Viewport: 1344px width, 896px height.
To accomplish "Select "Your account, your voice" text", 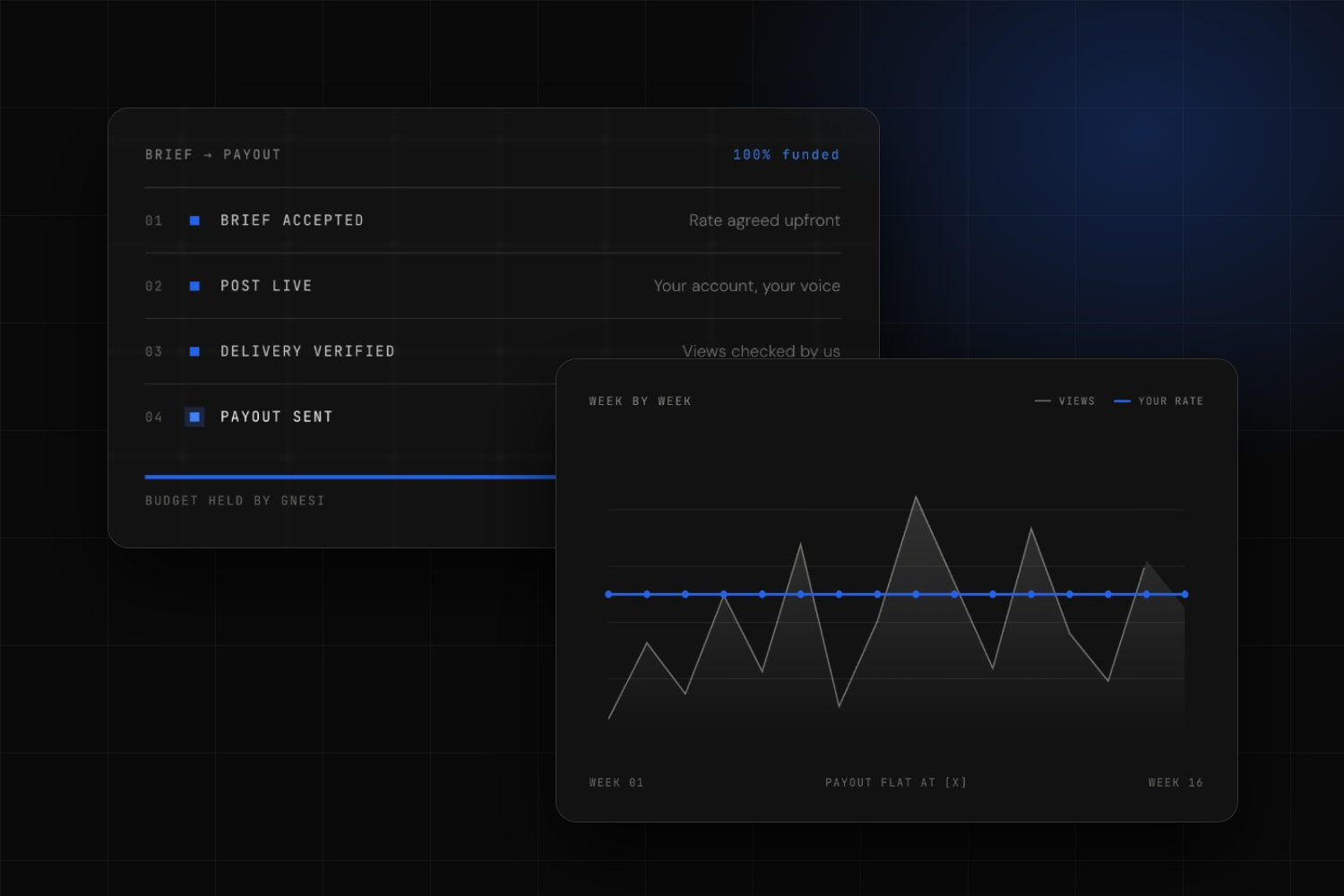I will [x=747, y=286].
